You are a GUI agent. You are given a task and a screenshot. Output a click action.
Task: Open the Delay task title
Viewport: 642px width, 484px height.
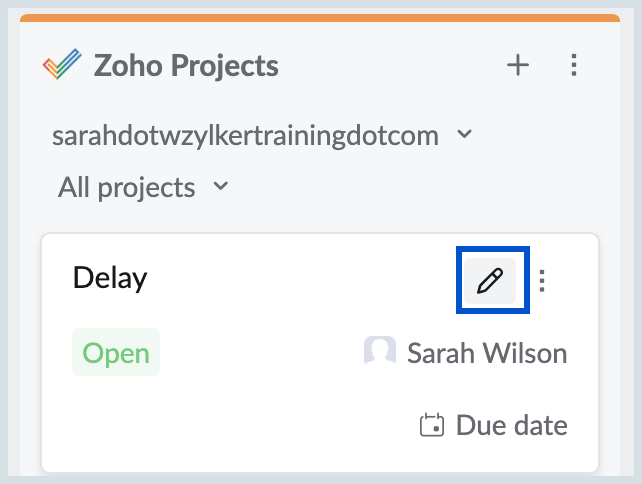tap(110, 278)
